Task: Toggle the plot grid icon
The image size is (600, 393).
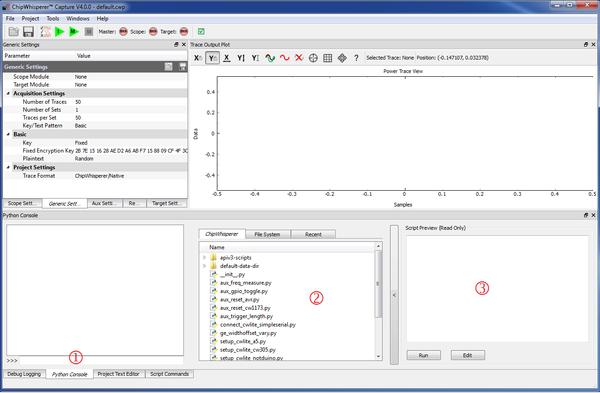Action: (328, 58)
